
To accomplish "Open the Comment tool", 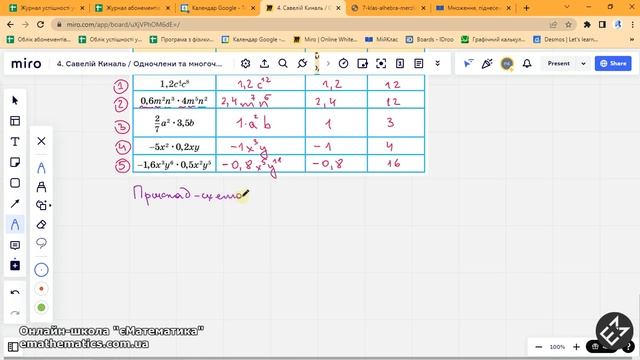I will coord(15,245).
